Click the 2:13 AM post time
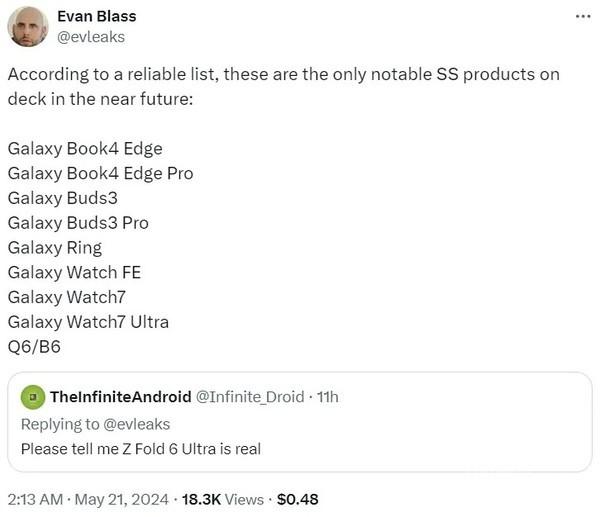The width and height of the screenshot is (600, 517). pyautogui.click(x=37, y=499)
